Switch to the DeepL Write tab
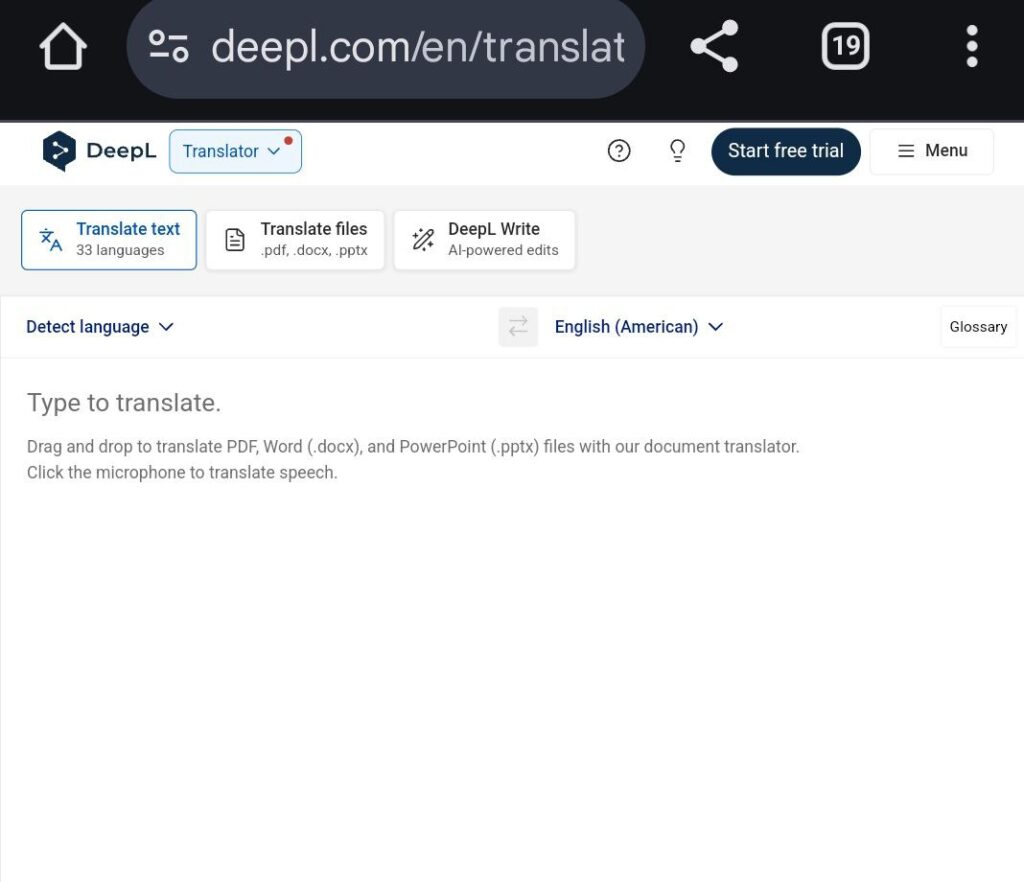This screenshot has height=882, width=1024. pos(485,240)
